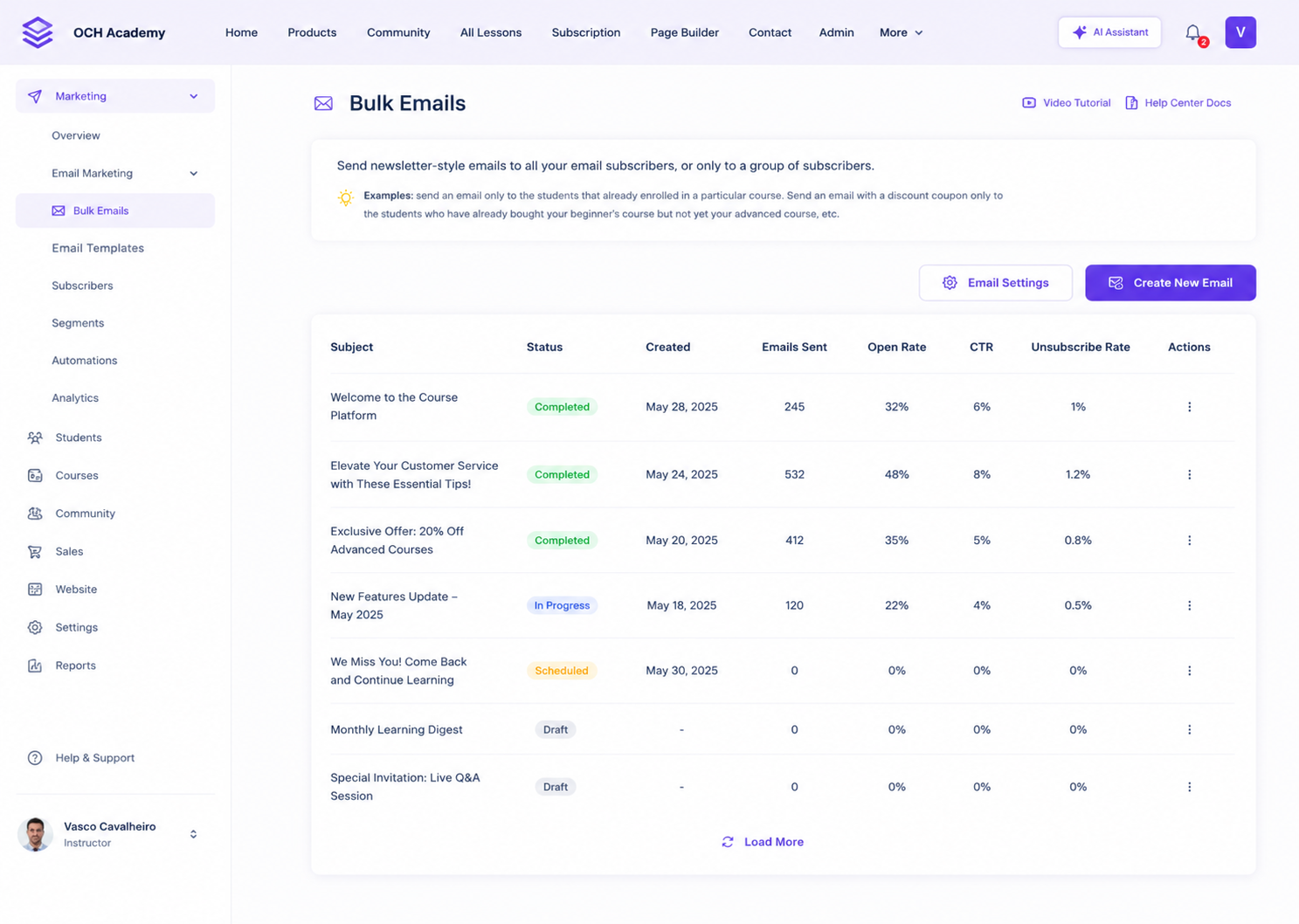
Task: Open Analytics in sidebar
Action: click(x=75, y=398)
